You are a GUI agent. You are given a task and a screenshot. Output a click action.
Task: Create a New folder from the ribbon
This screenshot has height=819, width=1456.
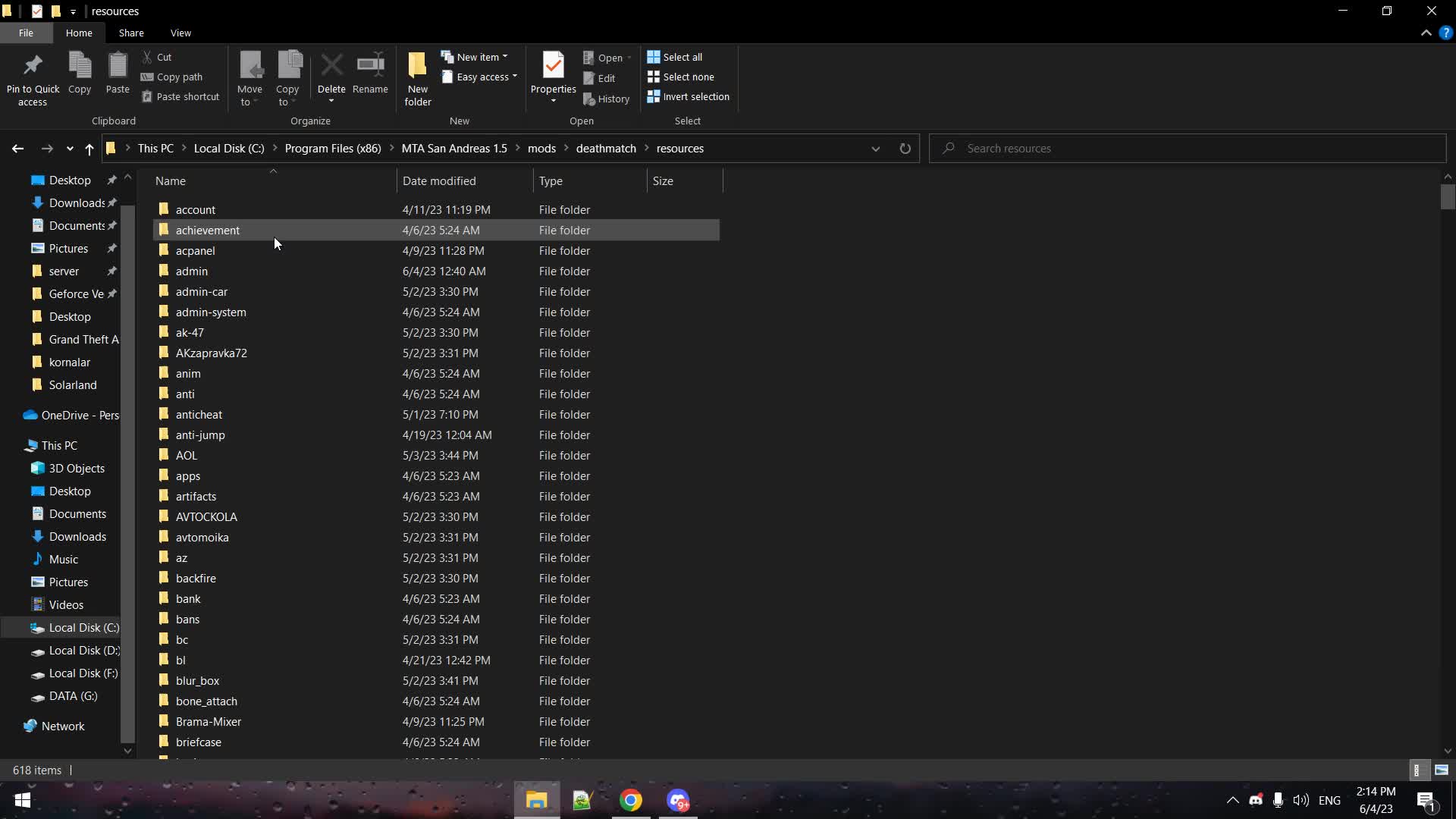[417, 66]
